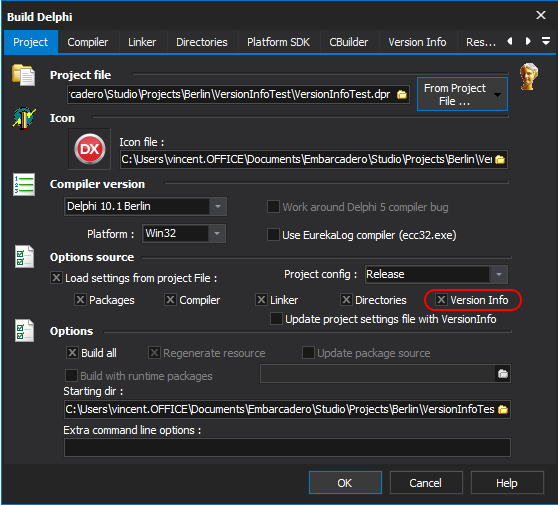Toggle Update package source checkbox
Viewport: 558px width, 505px height.
308,353
